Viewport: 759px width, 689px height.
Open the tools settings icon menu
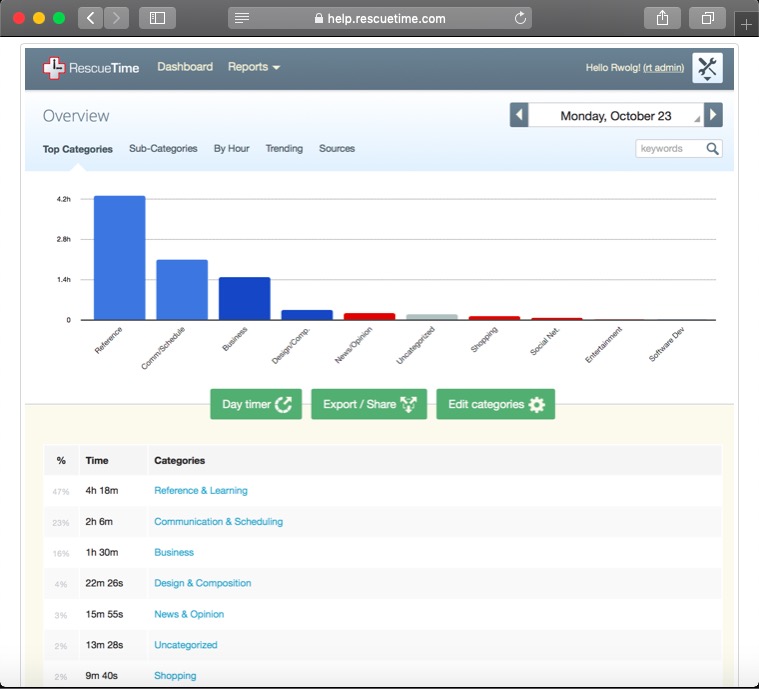707,68
